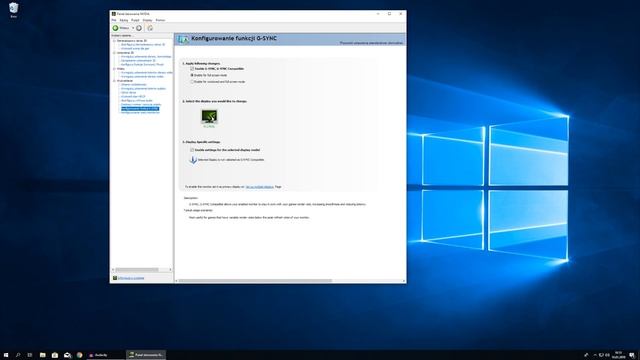Click the left pane horizontal scrollbar
The width and height of the screenshot is (640, 360).
(x=137, y=270)
